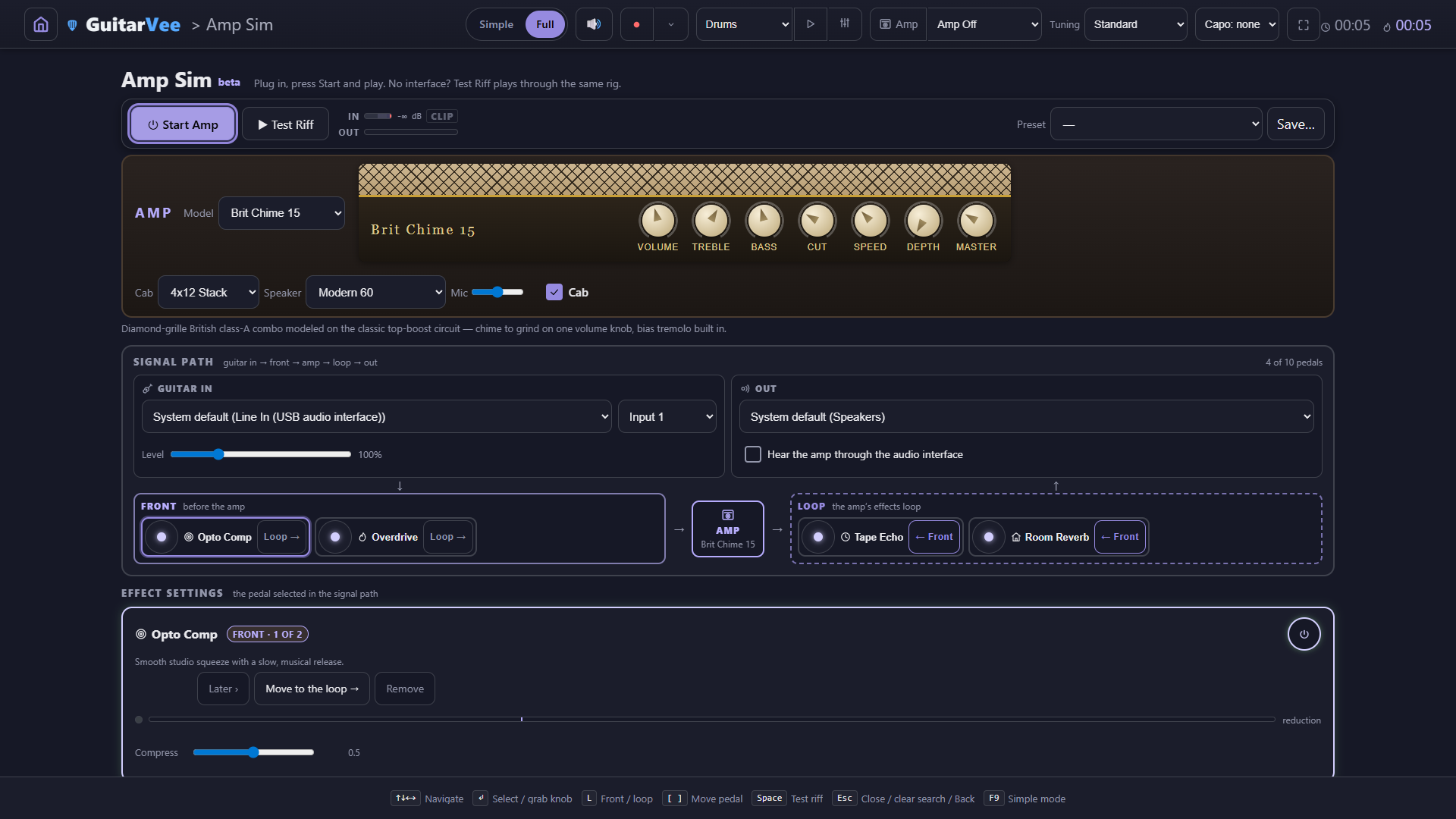
Task: Toggle the Tape Echo pedal on/off switch
Action: pos(818,537)
